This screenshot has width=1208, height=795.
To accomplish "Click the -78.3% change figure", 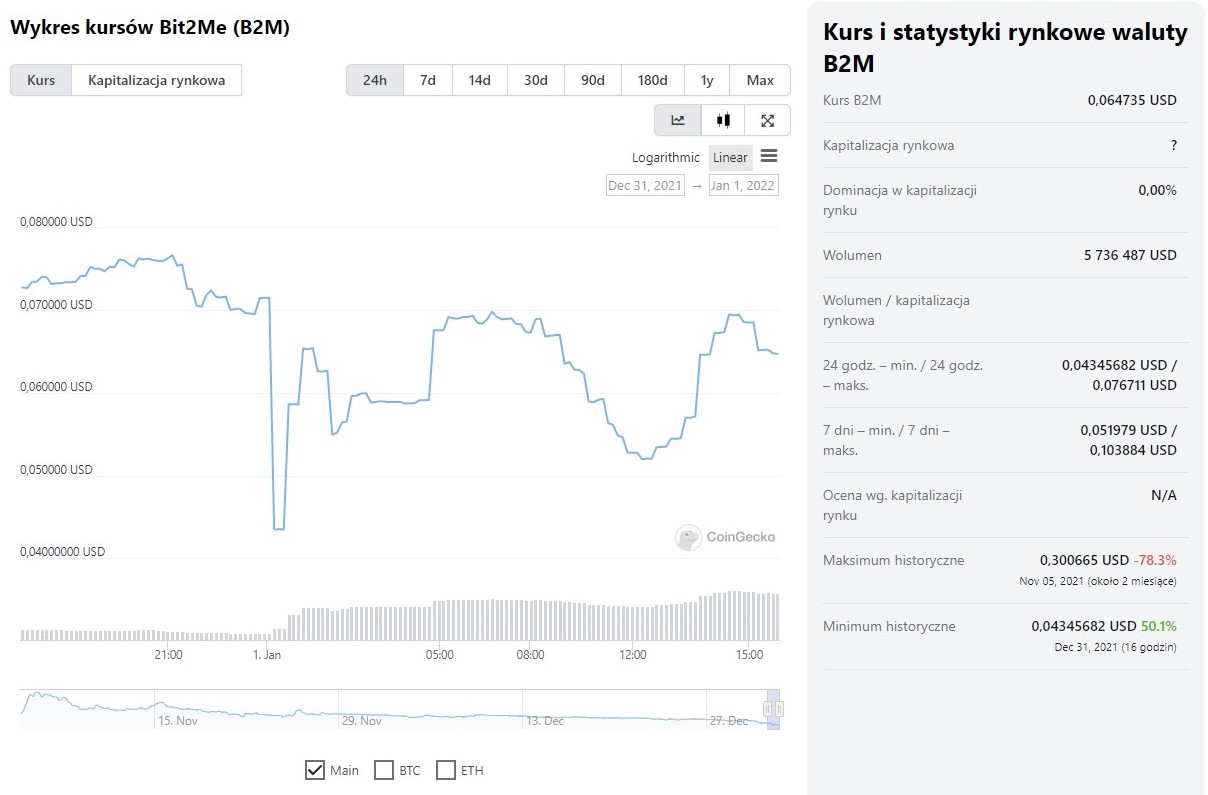I will (x=1156, y=560).
